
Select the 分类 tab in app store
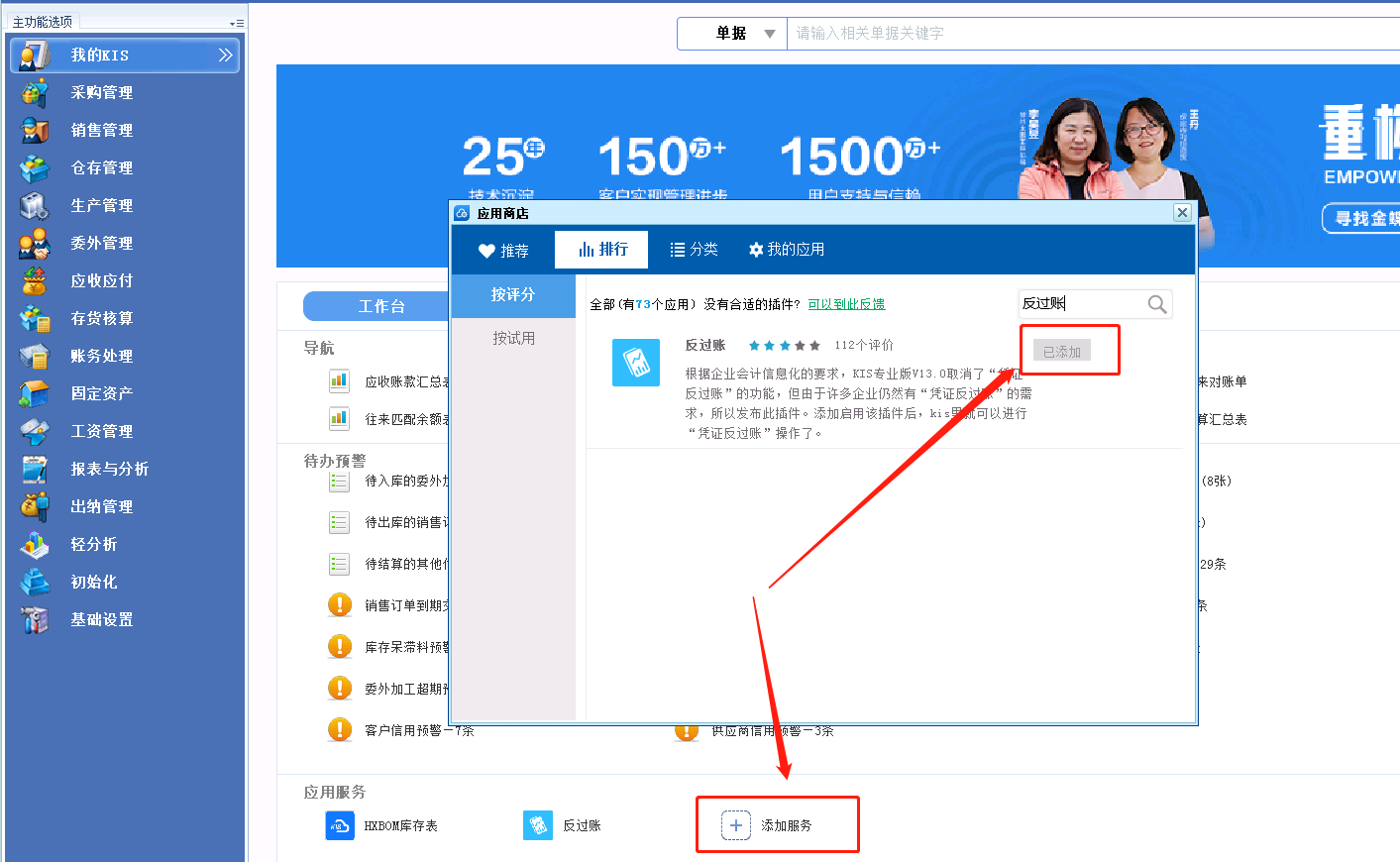(x=694, y=250)
